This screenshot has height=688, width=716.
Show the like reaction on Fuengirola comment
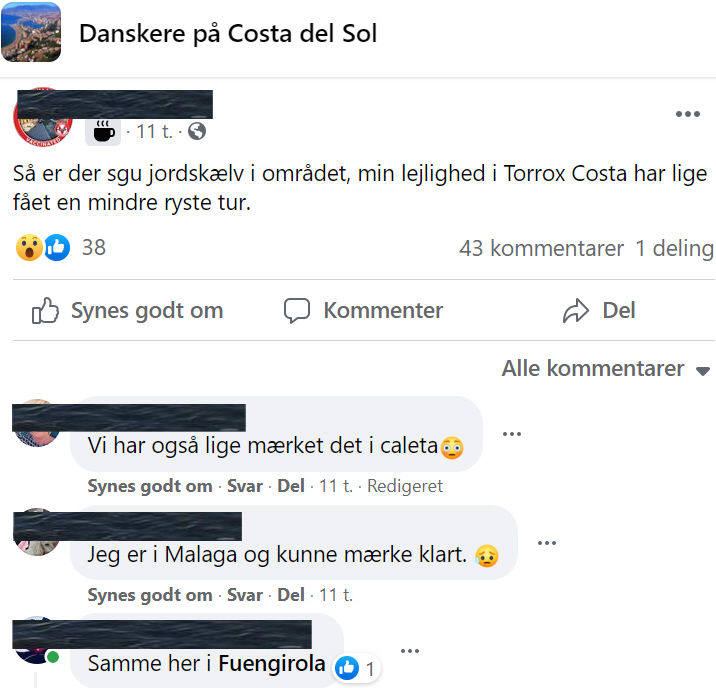(x=356, y=667)
